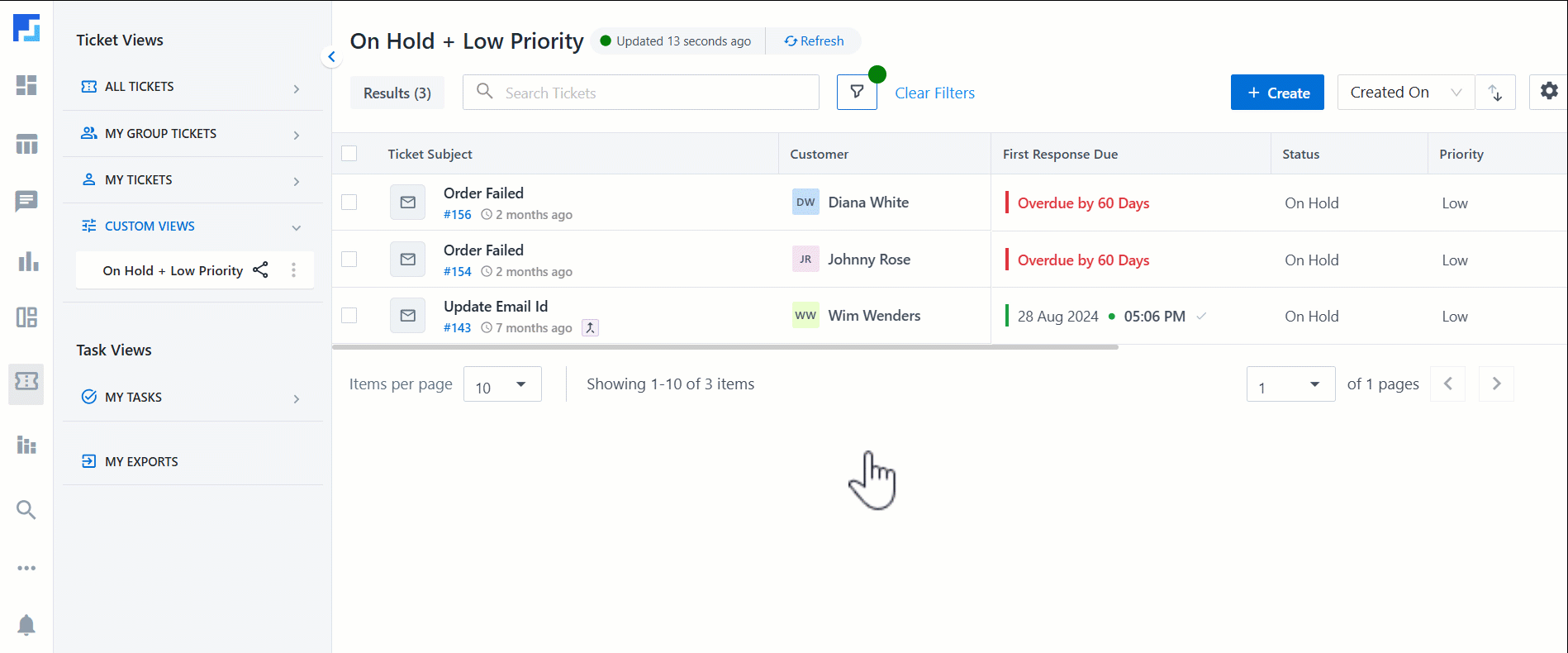The width and height of the screenshot is (1568, 653).
Task: Share the On Hold + Low Priority view
Action: tap(260, 270)
